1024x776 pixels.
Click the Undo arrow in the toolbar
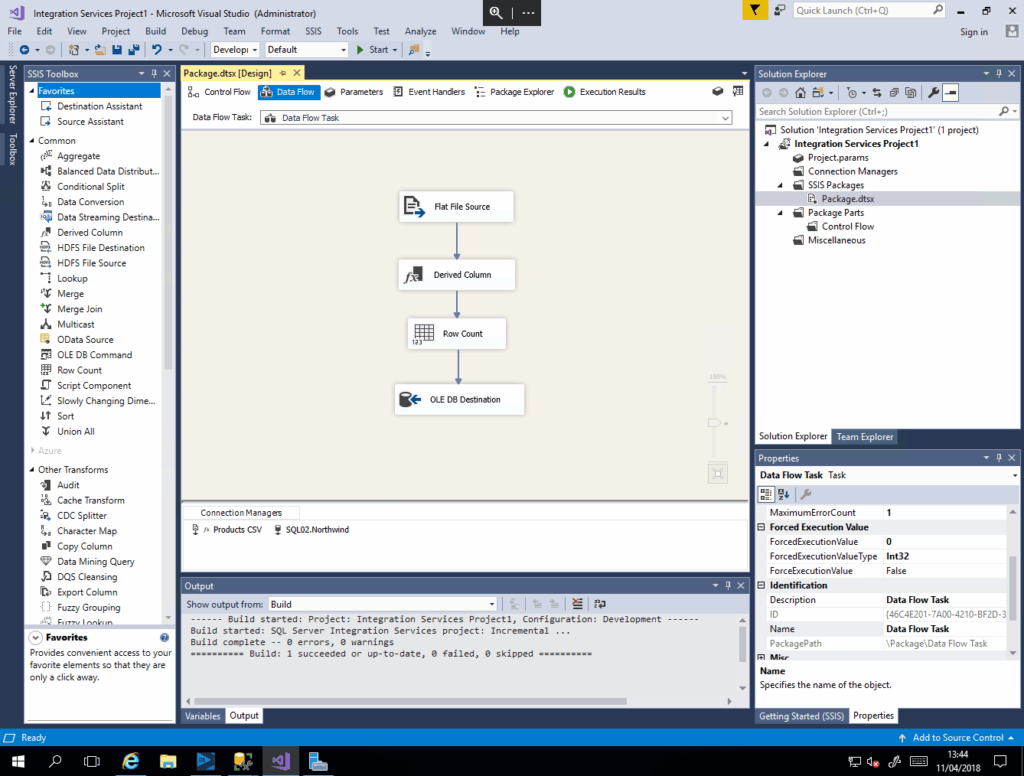click(157, 49)
